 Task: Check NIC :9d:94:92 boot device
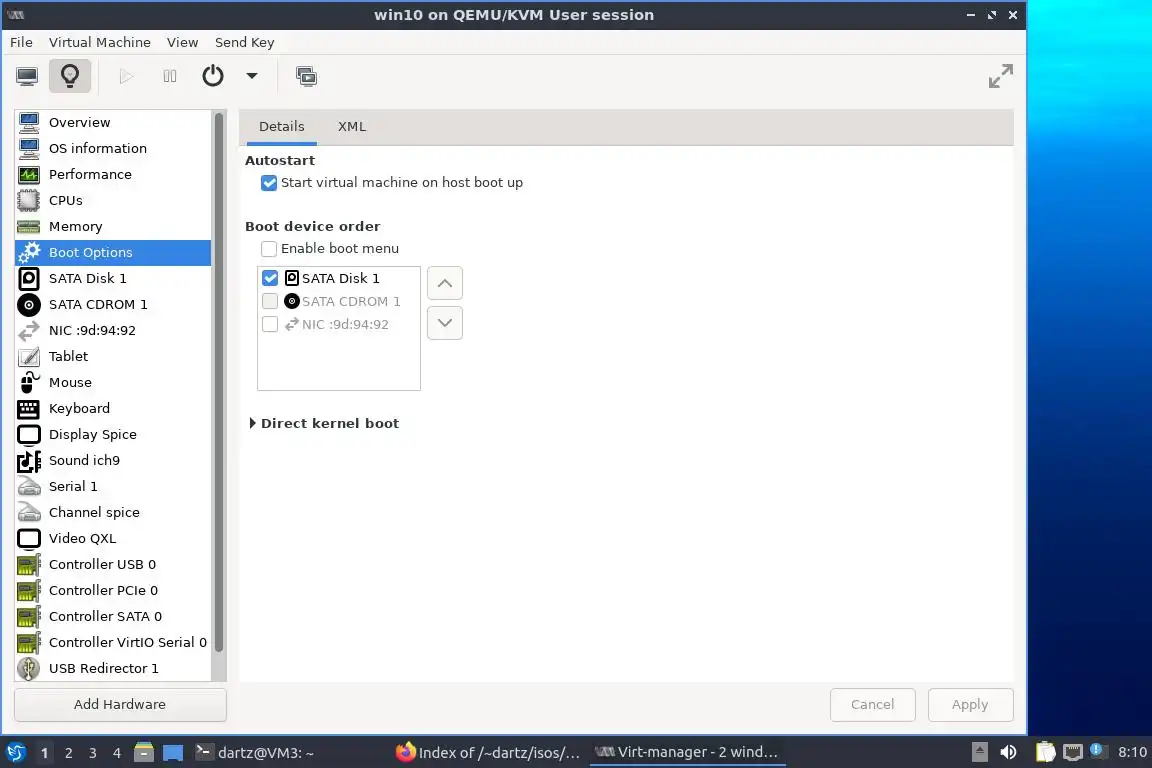click(x=270, y=325)
